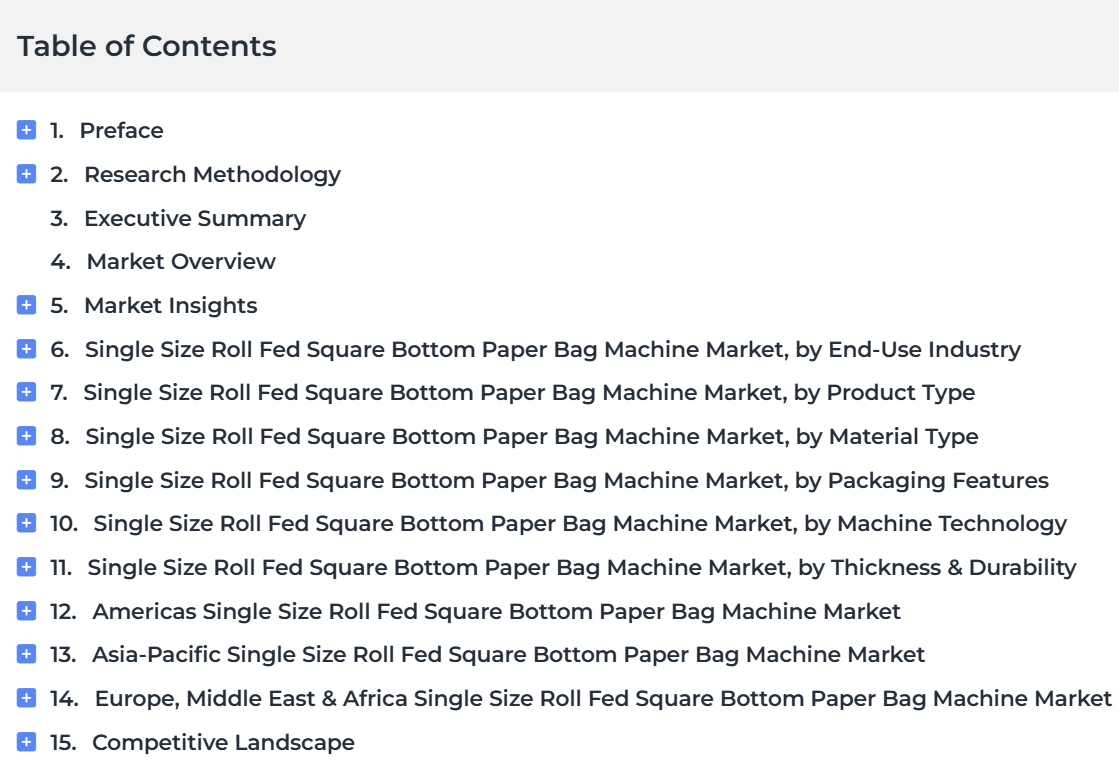This screenshot has height=783, width=1119.
Task: Expand the Preface section plus icon
Action: point(26,130)
